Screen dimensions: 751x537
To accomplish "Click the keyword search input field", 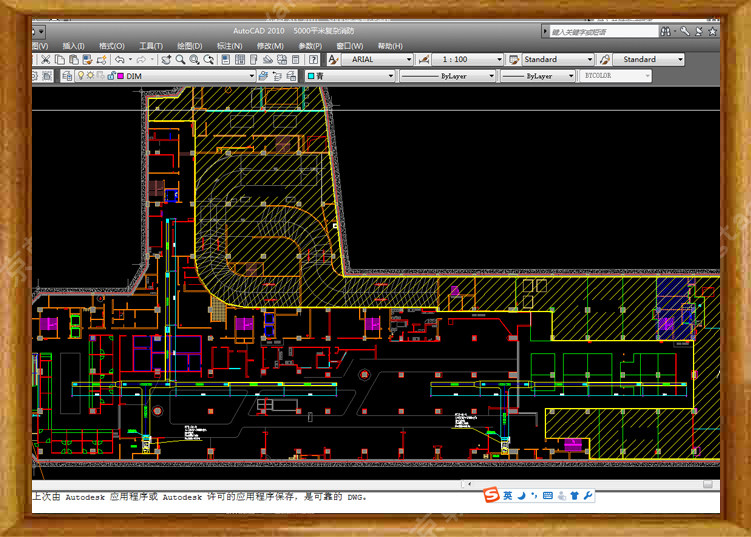I will click(x=603, y=32).
